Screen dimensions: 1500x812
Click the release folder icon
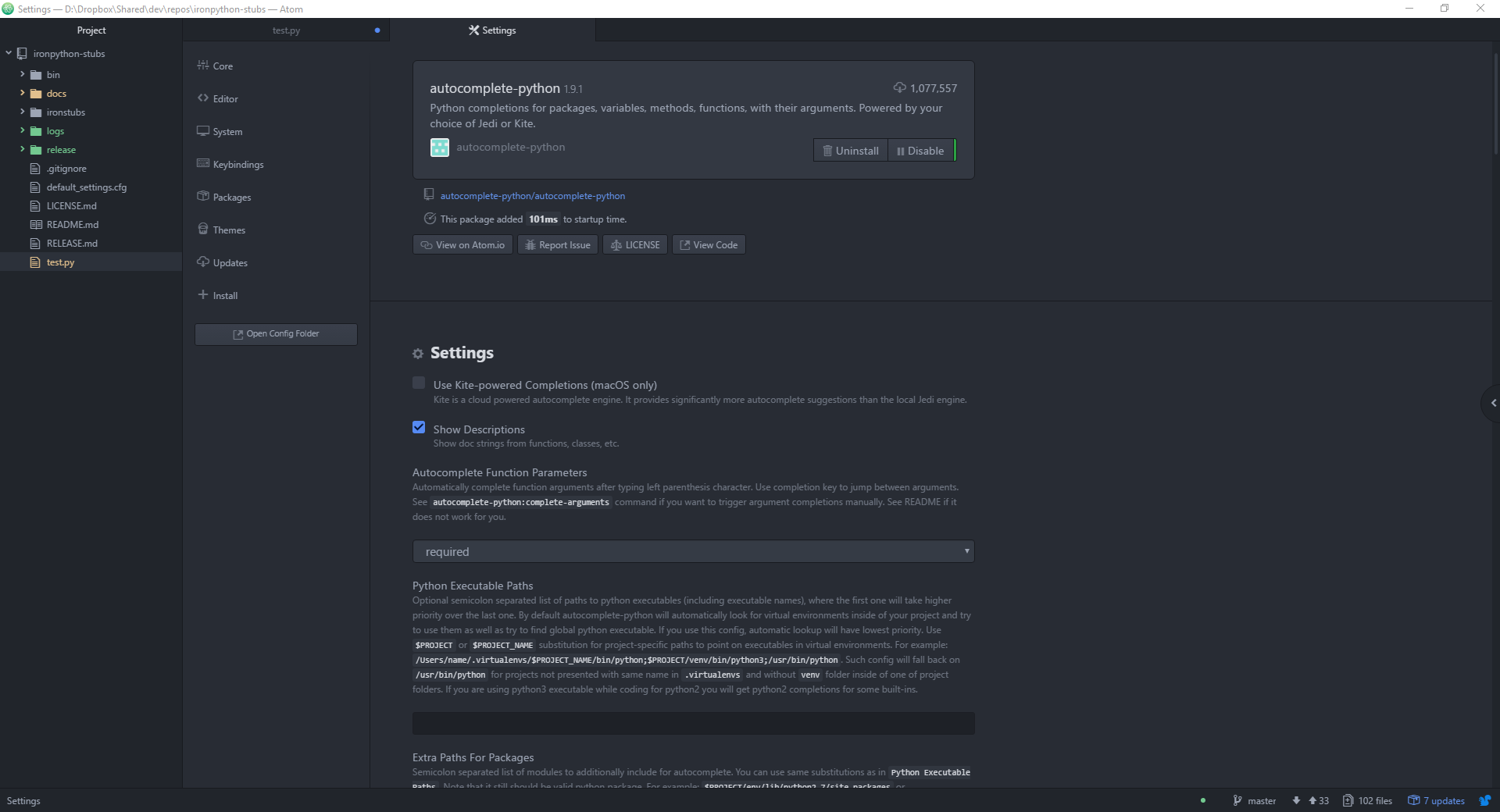[35, 150]
